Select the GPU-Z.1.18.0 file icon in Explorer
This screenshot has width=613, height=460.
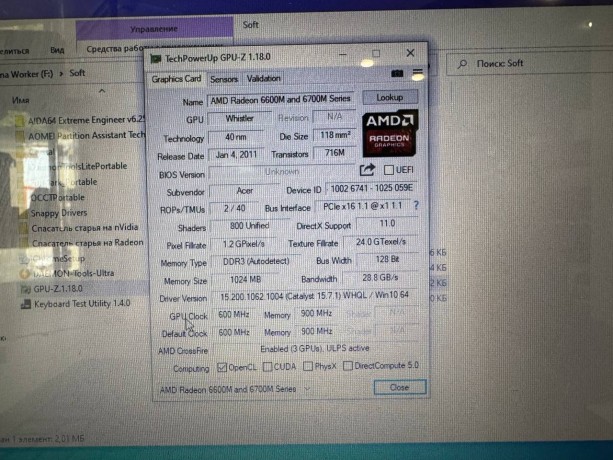[25, 289]
